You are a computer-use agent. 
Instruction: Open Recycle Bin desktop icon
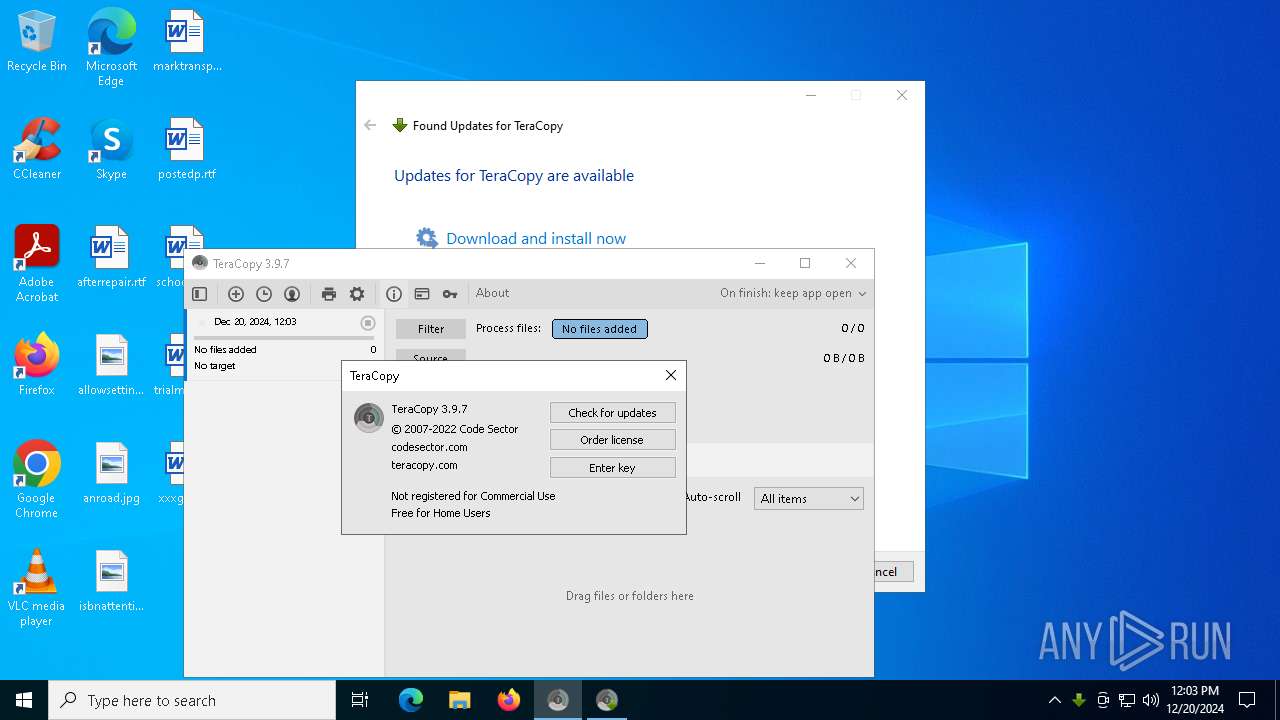pyautogui.click(x=37, y=42)
